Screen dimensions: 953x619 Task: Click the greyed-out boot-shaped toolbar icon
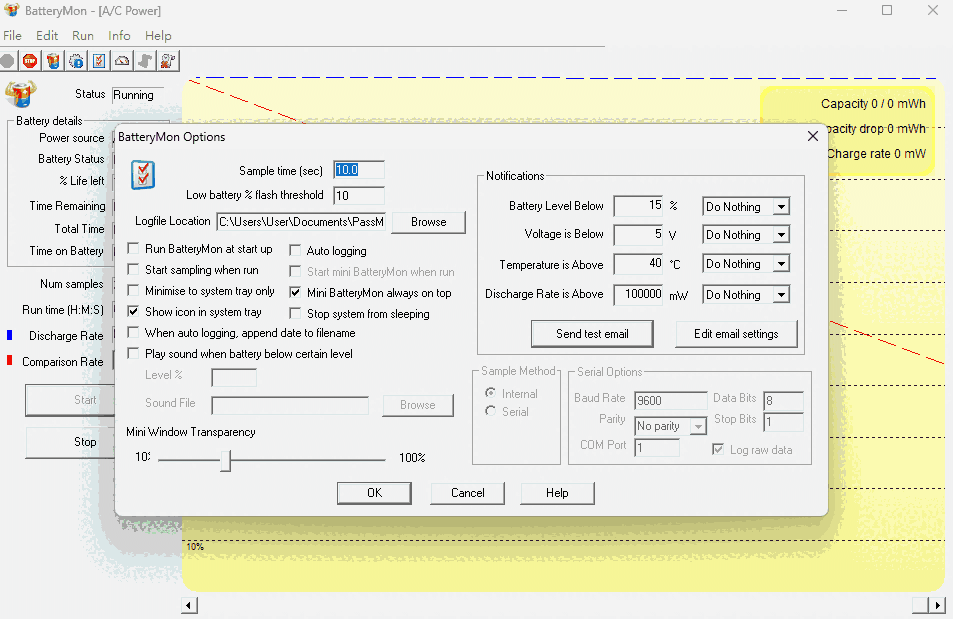145,61
